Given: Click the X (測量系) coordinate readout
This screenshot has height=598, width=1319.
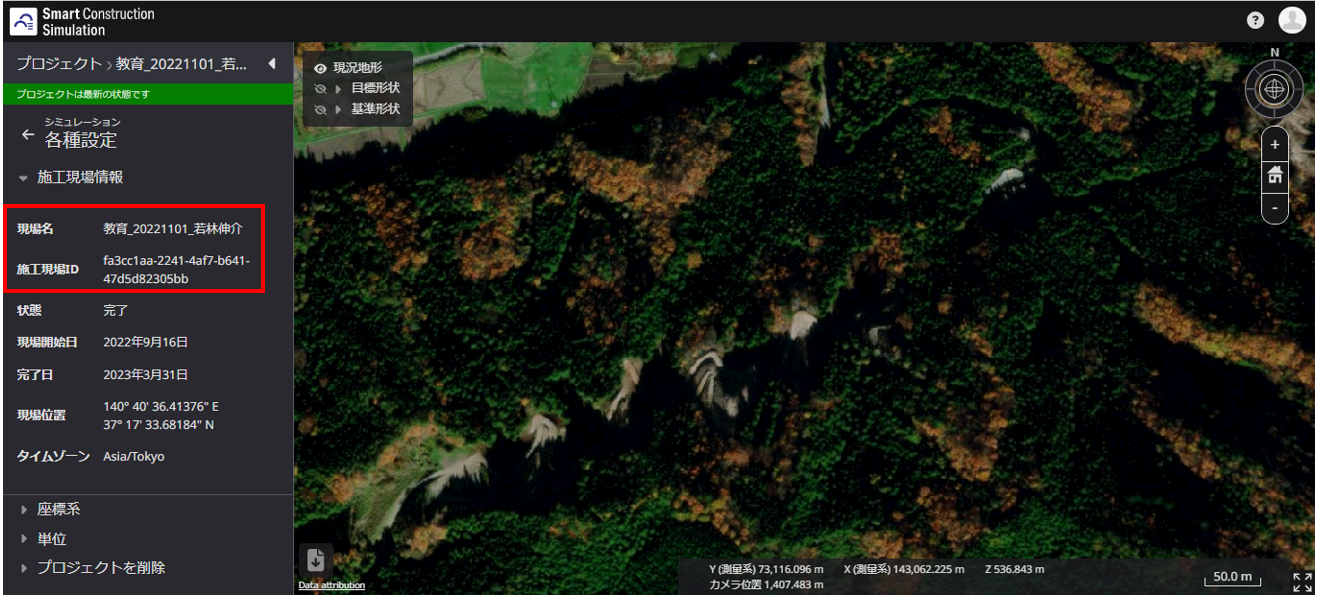Looking at the screenshot, I should 904,569.
